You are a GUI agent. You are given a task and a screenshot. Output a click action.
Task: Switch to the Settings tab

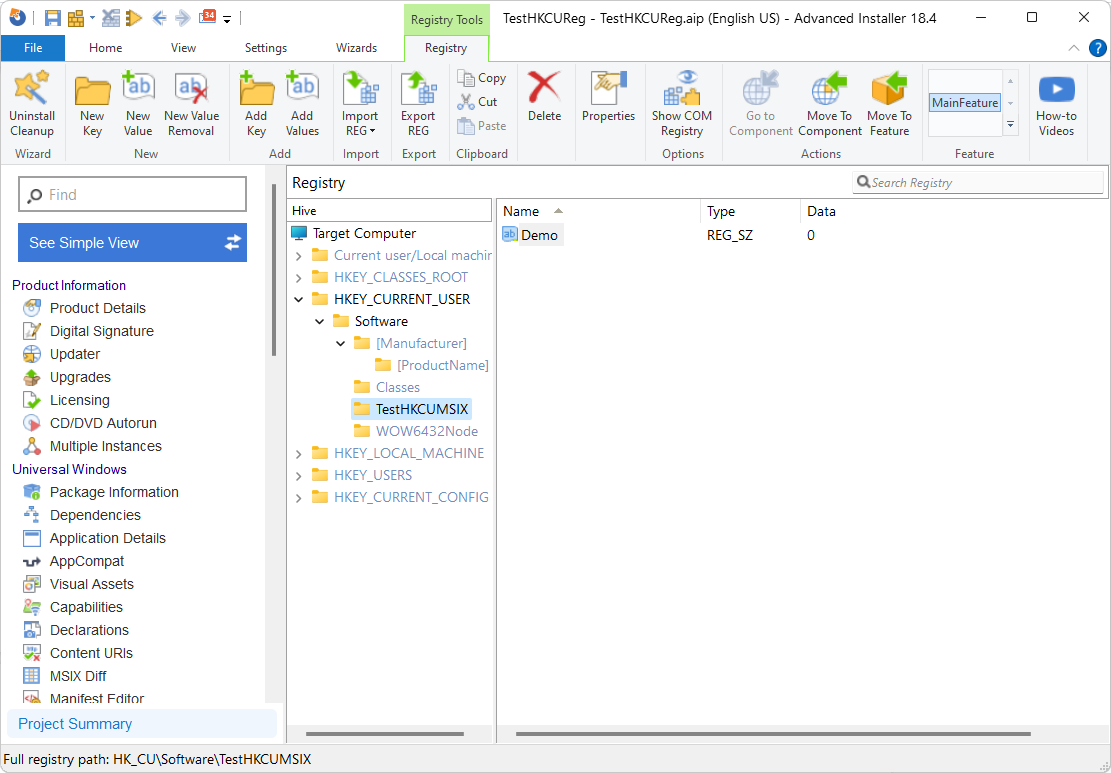point(266,48)
